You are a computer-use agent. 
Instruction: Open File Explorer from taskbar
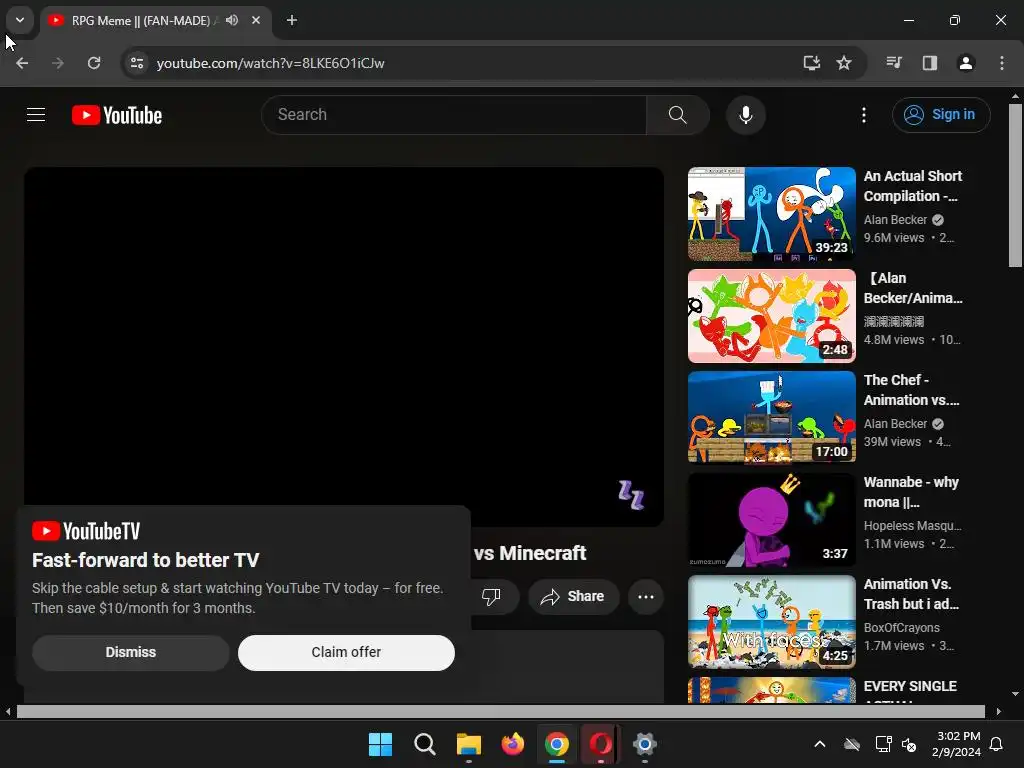pyautogui.click(x=469, y=744)
